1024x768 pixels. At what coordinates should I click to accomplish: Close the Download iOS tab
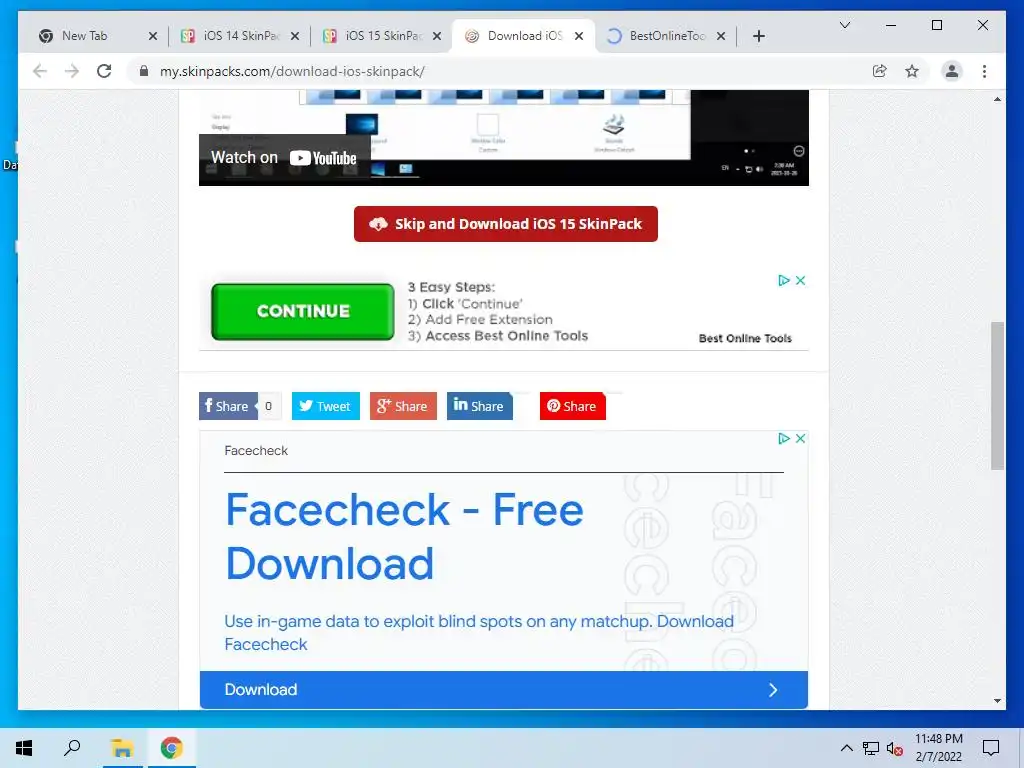(x=579, y=36)
